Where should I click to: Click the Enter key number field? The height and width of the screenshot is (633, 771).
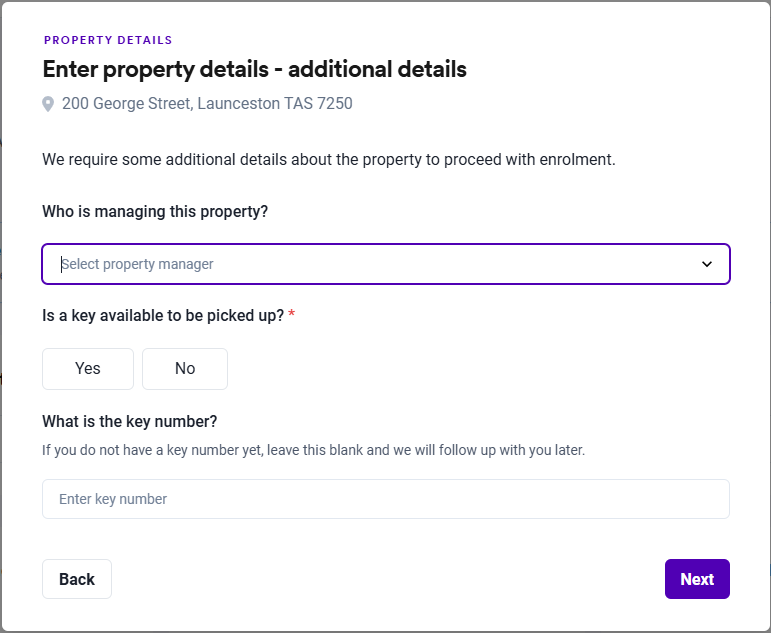click(x=385, y=499)
